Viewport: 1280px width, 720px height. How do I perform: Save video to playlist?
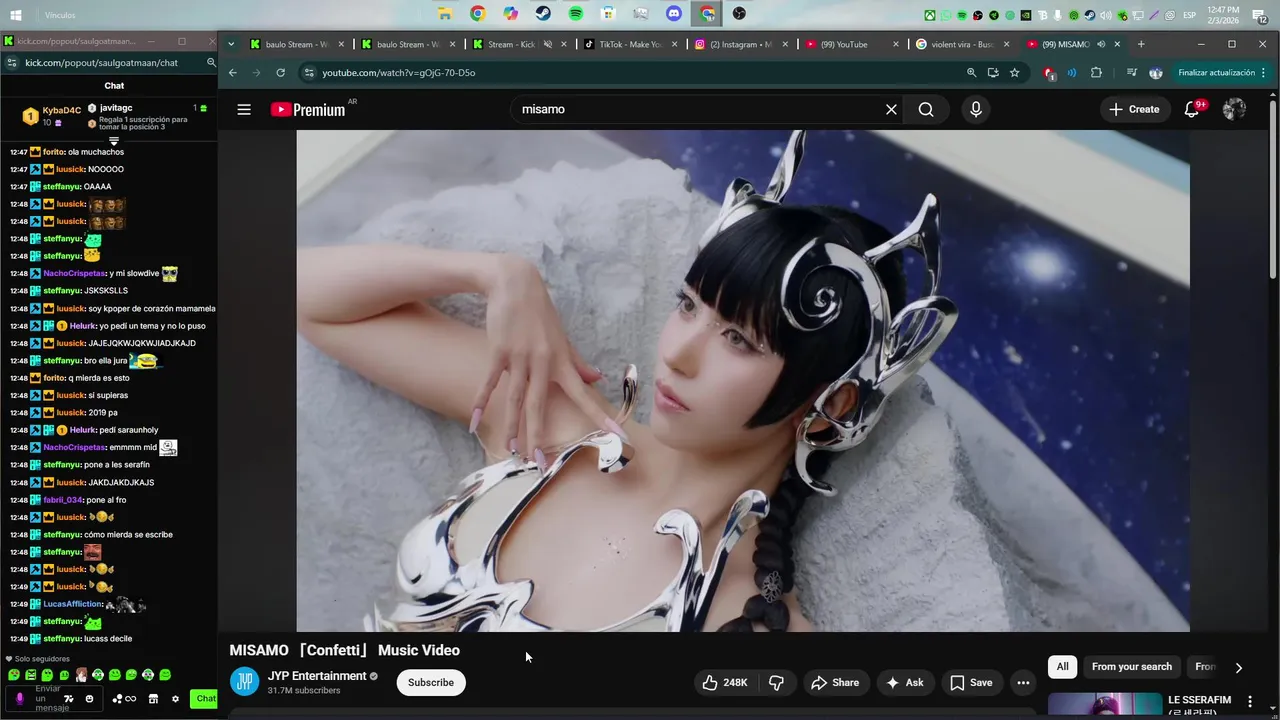(x=971, y=682)
